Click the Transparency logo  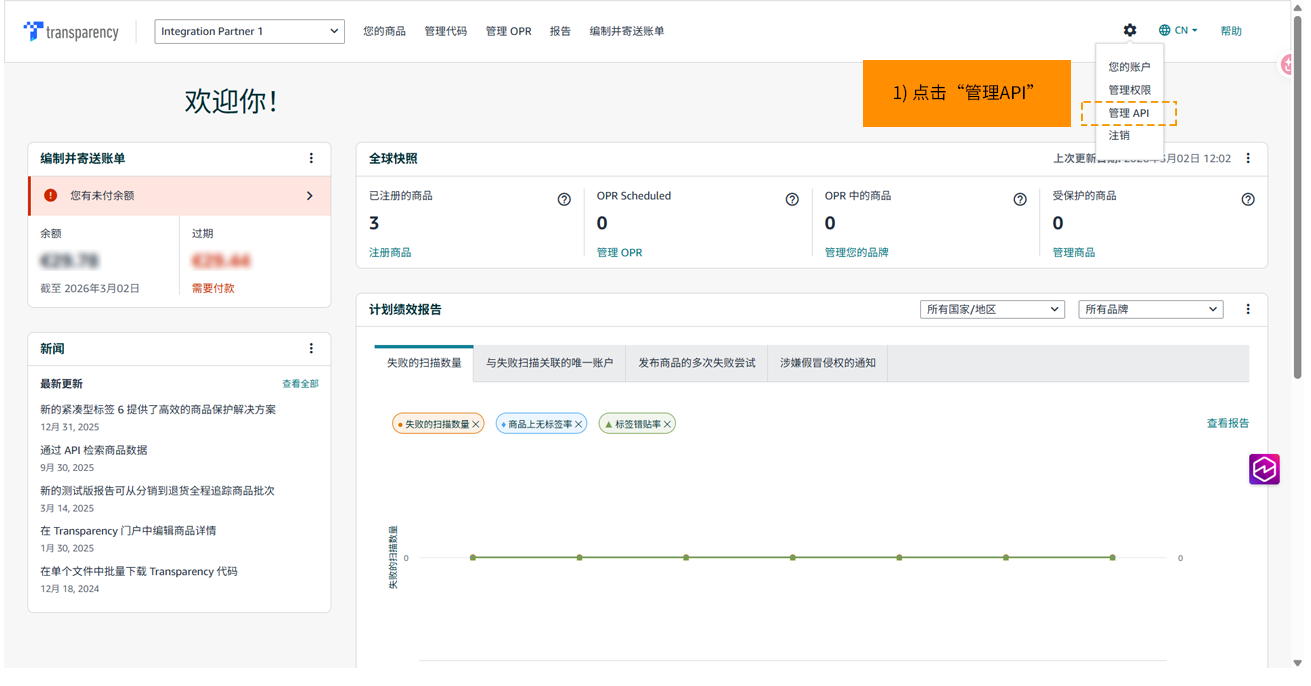point(71,32)
